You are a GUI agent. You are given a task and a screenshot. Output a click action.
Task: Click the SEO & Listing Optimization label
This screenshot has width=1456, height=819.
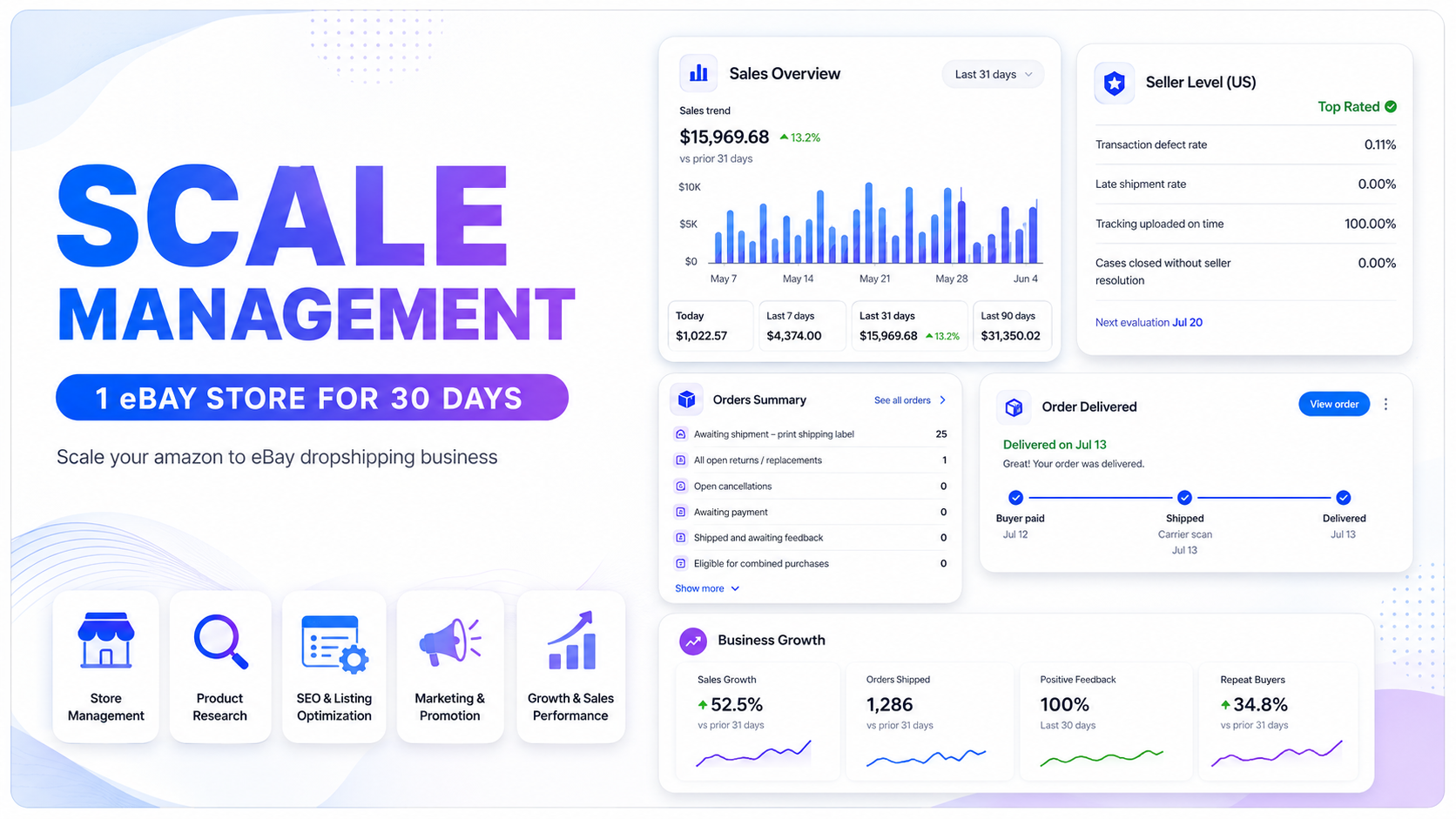[x=334, y=708]
